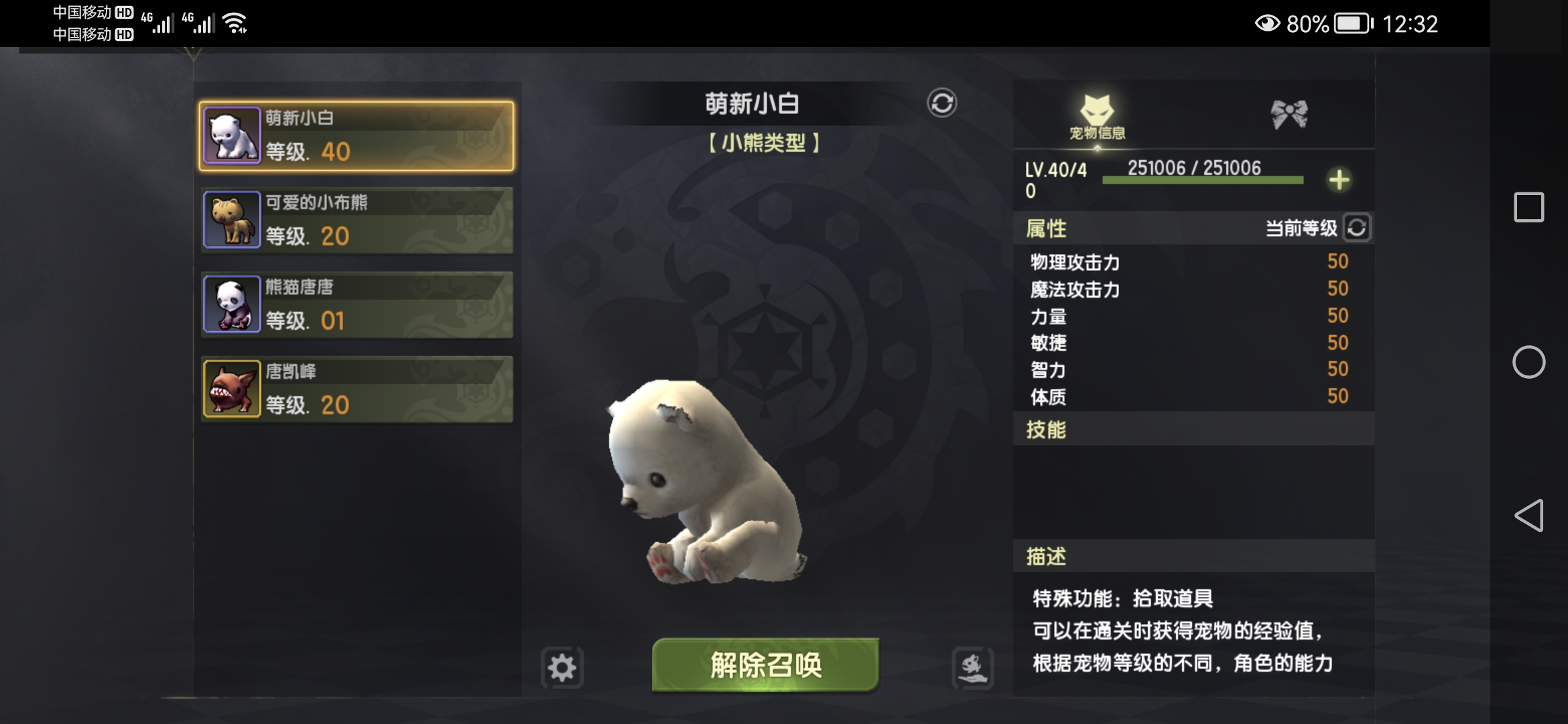Toggle the 当前等级 attribute refresh button
Image resolution: width=1568 pixels, height=724 pixels.
click(1357, 228)
